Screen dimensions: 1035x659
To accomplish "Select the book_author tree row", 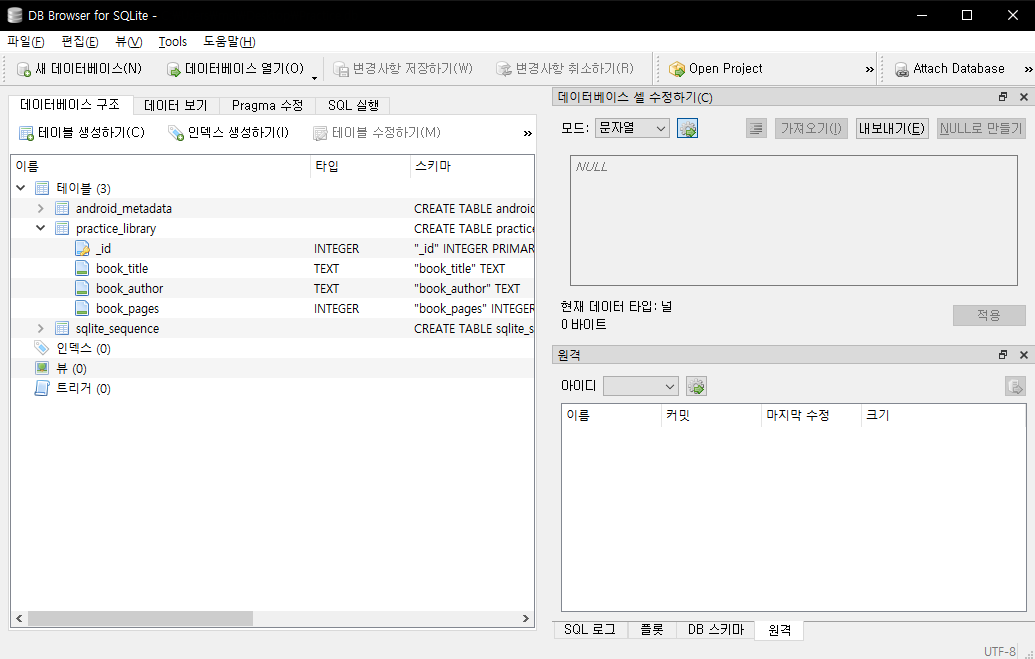I will (273, 289).
